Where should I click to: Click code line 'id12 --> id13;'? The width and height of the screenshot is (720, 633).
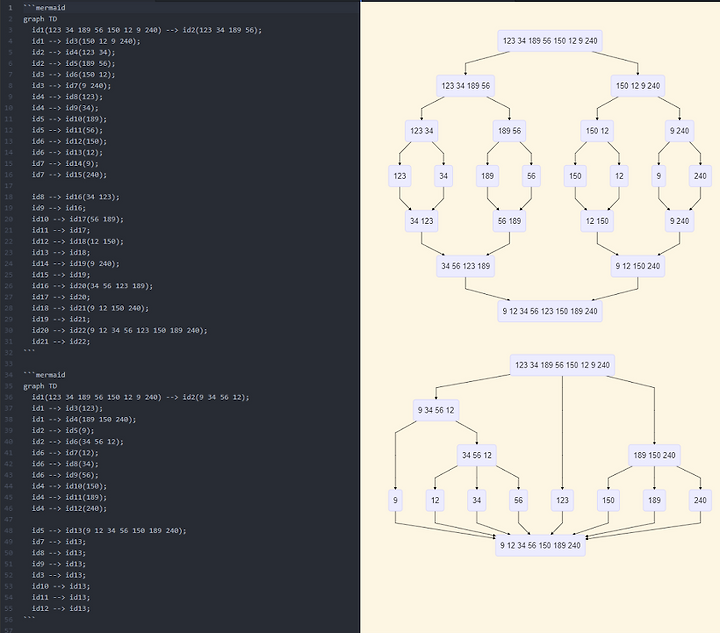[x=61, y=609]
